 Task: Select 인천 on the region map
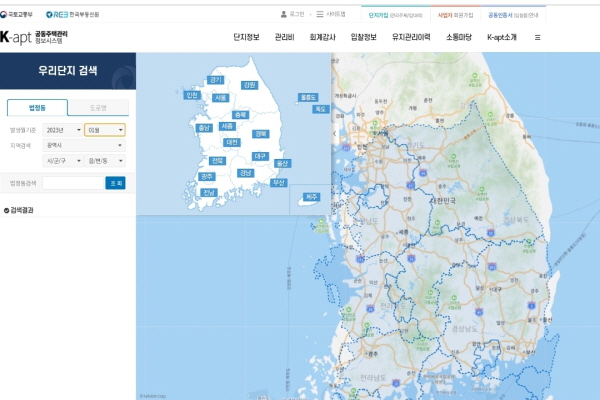coord(192,95)
